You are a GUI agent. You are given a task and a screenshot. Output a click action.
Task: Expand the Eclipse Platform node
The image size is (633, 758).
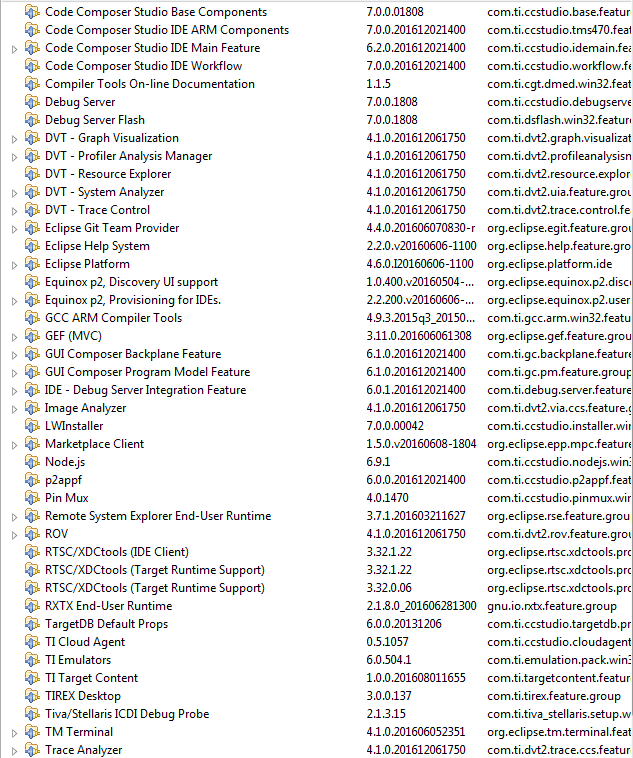click(x=15, y=265)
